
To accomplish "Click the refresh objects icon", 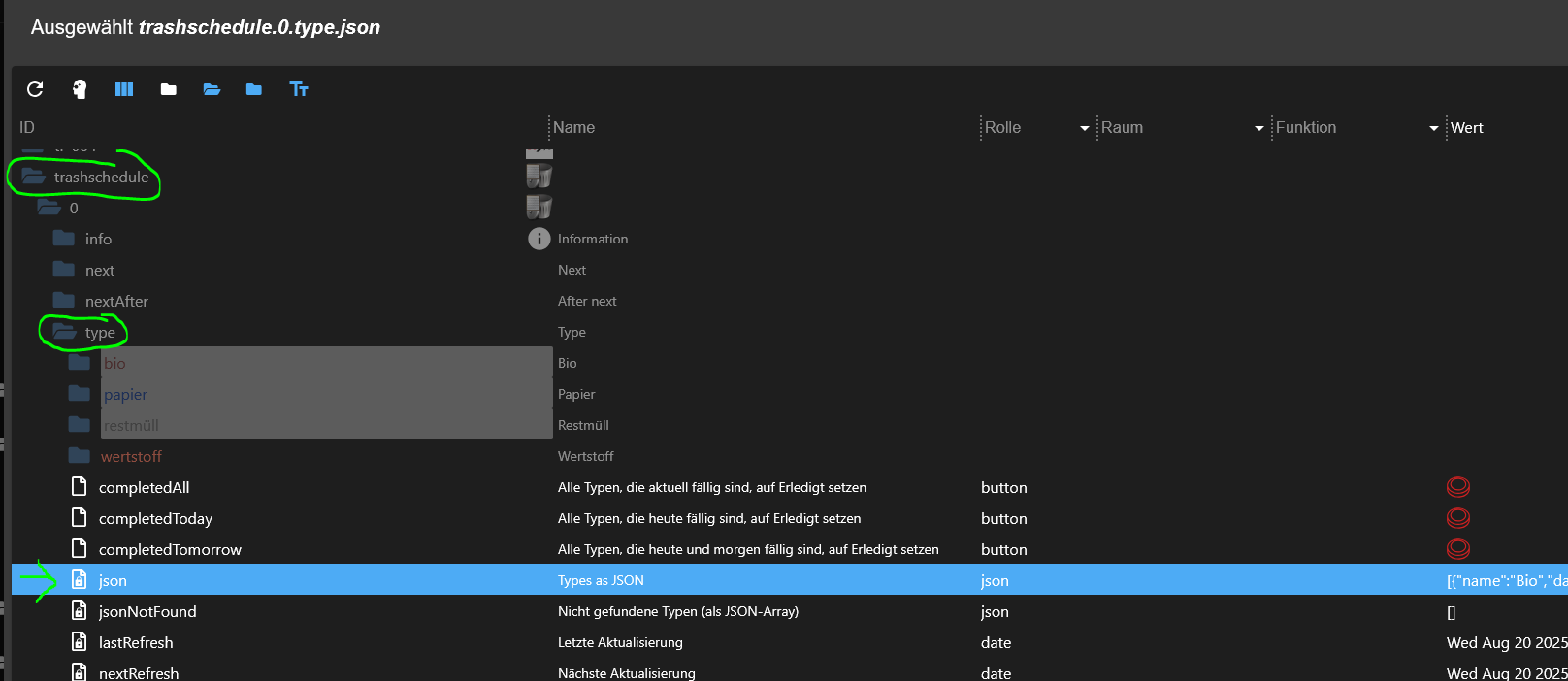I will (35, 89).
